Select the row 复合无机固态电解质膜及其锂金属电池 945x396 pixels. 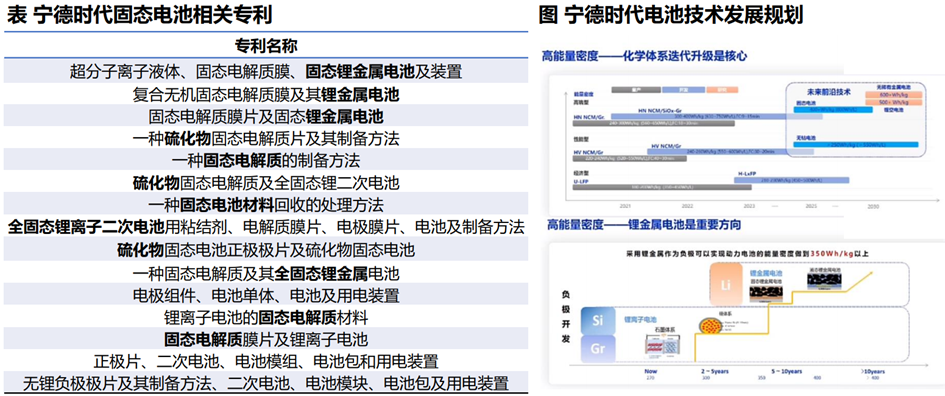266,94
